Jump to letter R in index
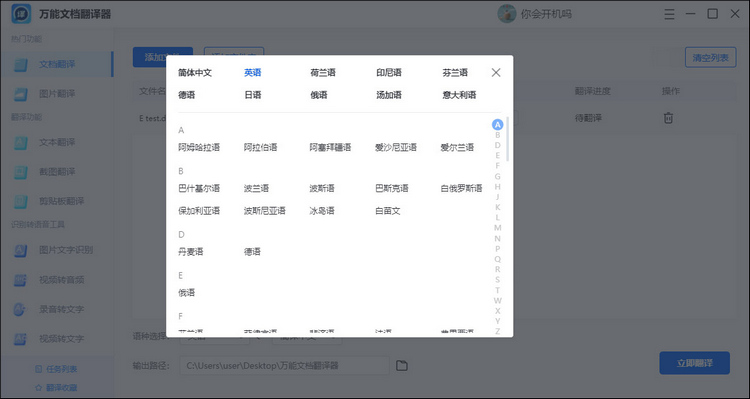The height and width of the screenshot is (399, 750). point(497,269)
